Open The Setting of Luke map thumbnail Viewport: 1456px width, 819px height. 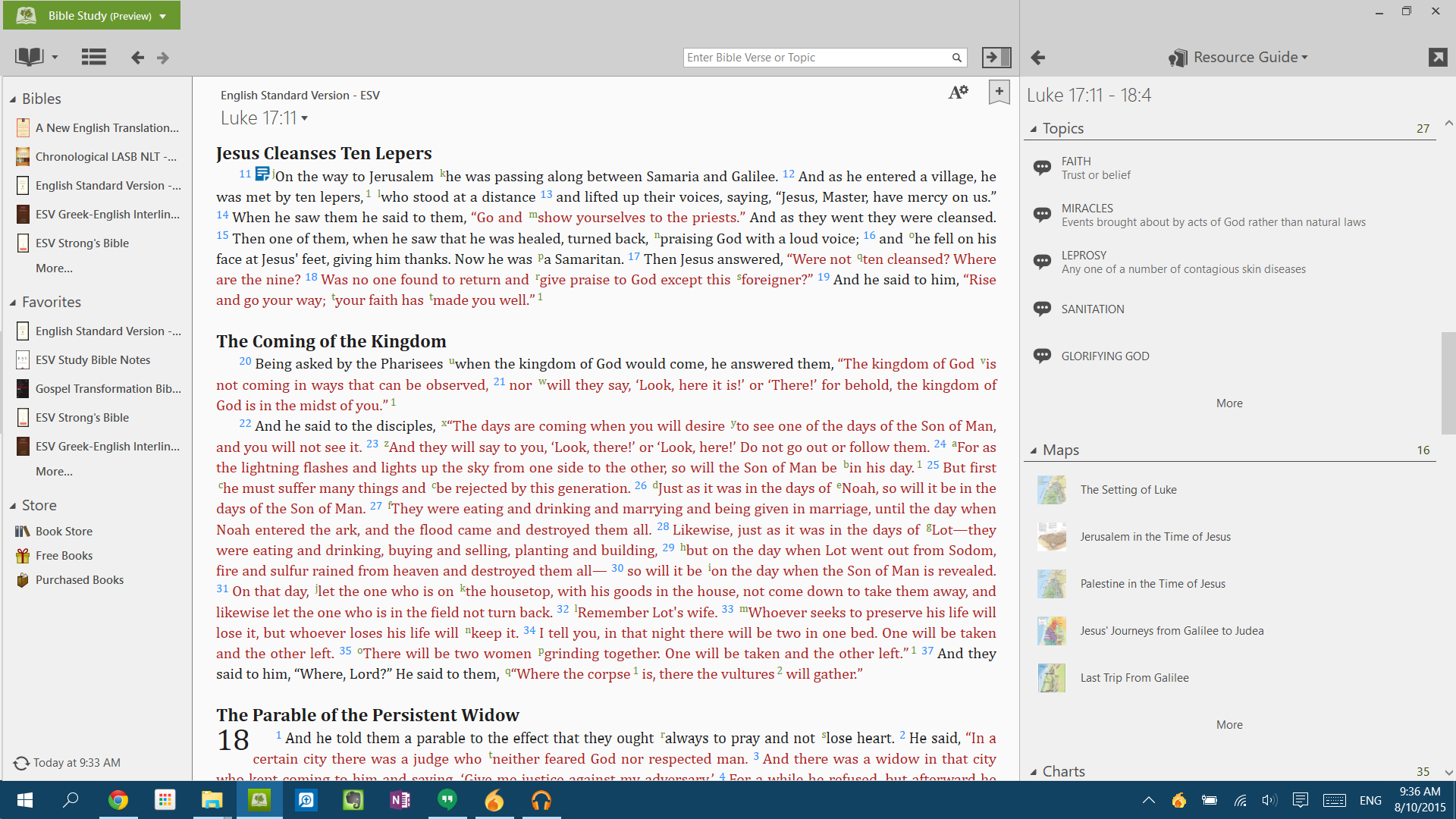(1052, 490)
